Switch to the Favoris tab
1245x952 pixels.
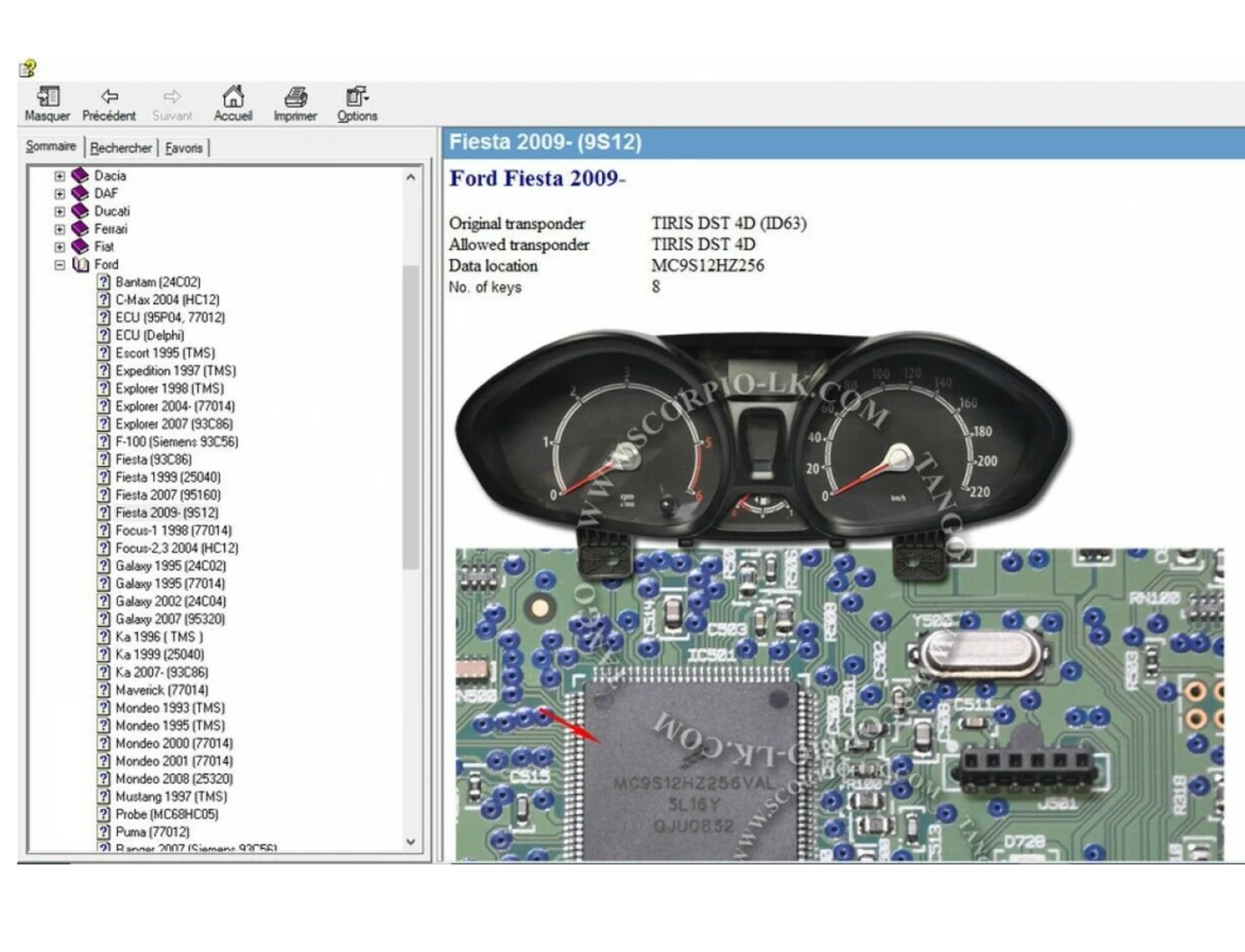[184, 148]
